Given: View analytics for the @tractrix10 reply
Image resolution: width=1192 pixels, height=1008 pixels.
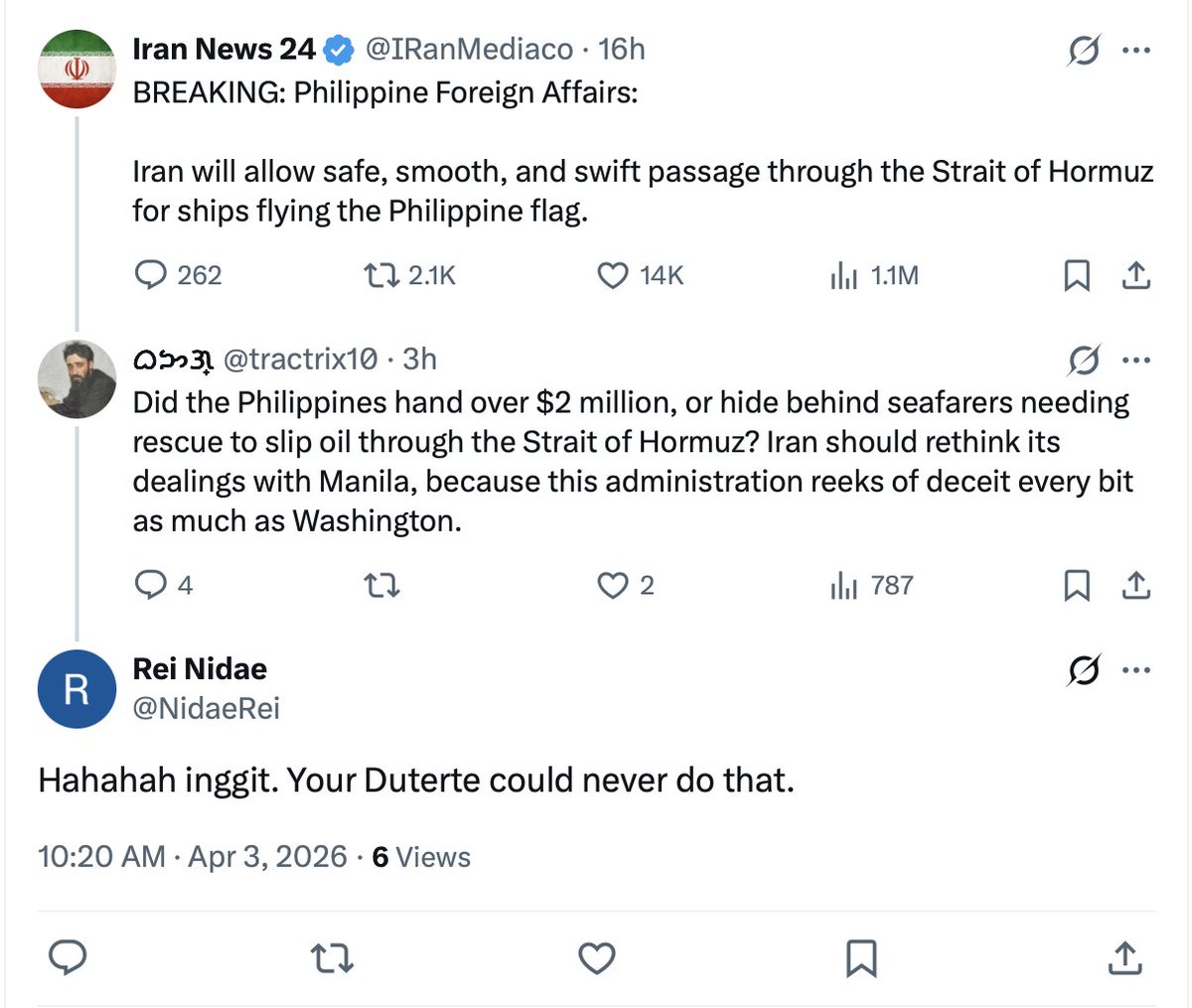Looking at the screenshot, I should pos(843,586).
